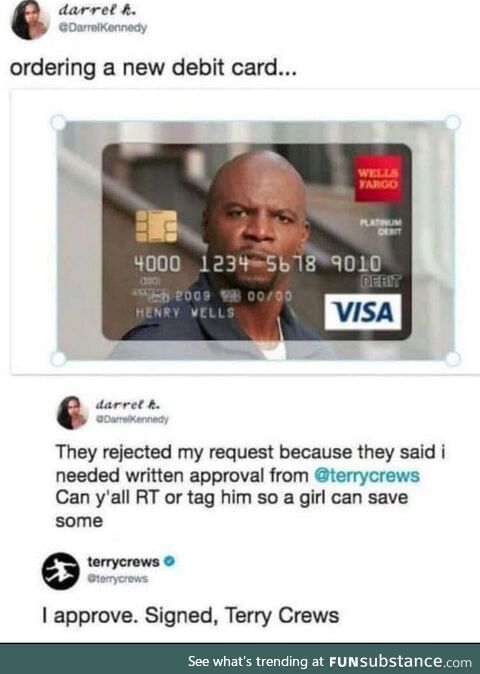Click the 'I approve. Signed, Terry Crews' reply
Viewport: 480px width, 674px height.
pyautogui.click(x=190, y=616)
